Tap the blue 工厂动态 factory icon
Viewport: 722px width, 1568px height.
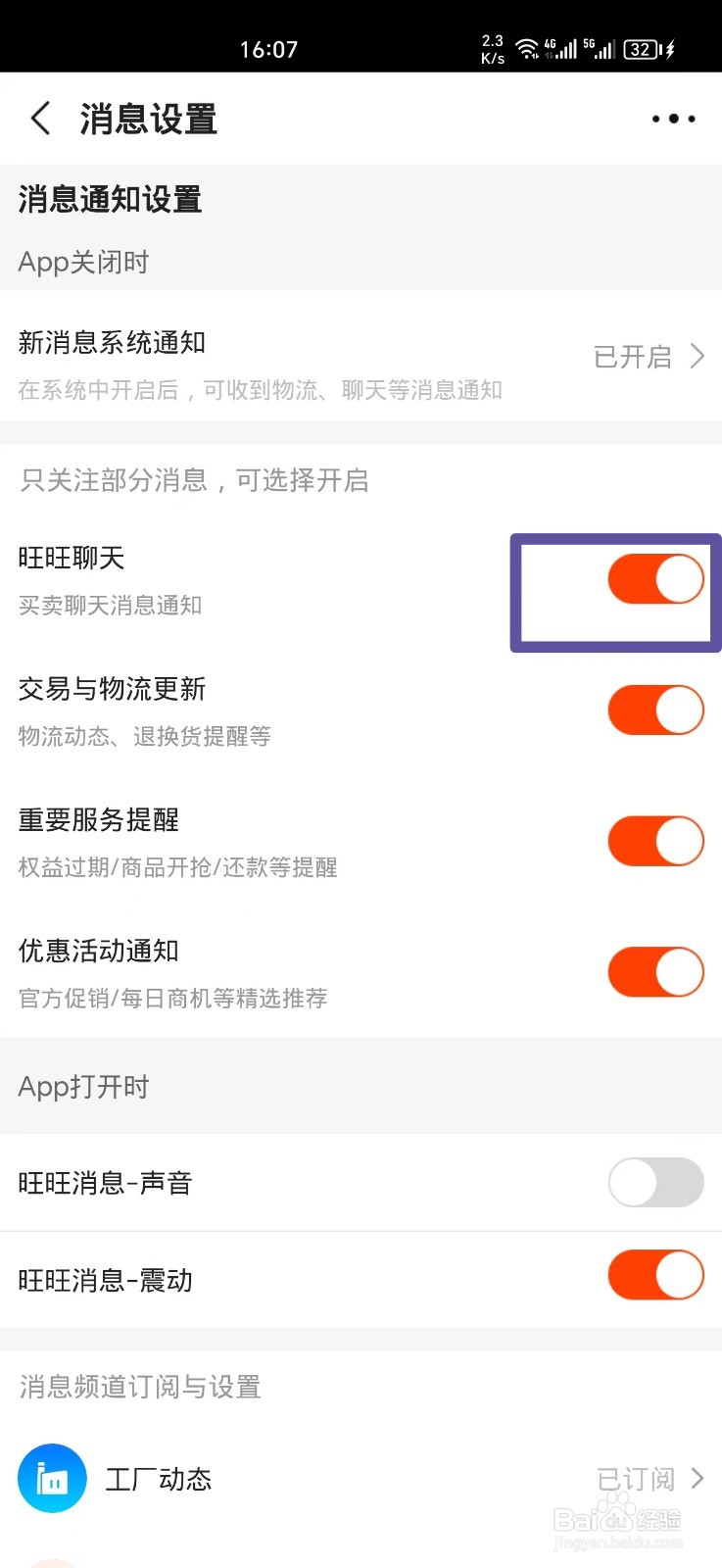[52, 1478]
